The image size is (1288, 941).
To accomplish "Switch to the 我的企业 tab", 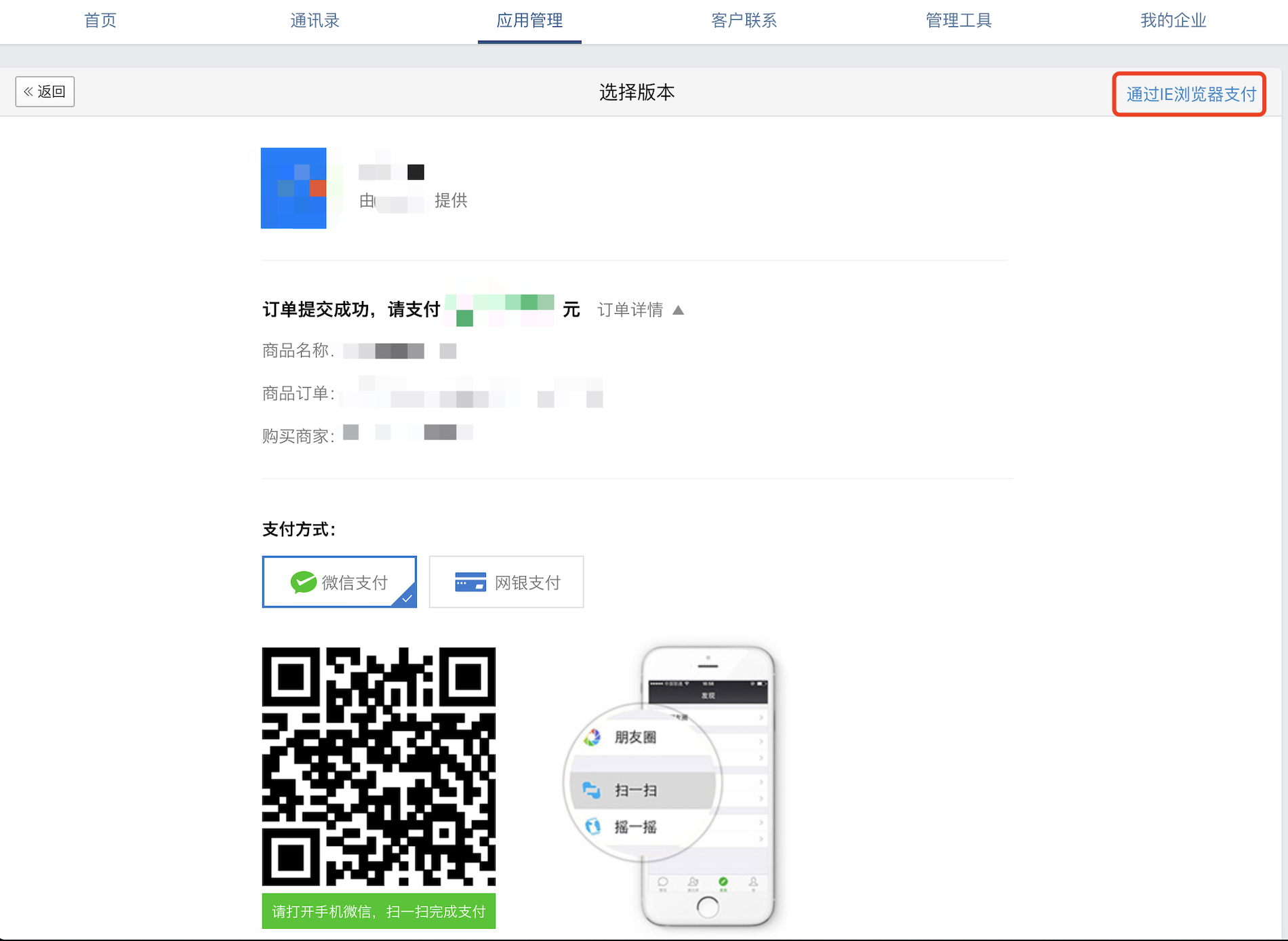I will pos(1173,20).
